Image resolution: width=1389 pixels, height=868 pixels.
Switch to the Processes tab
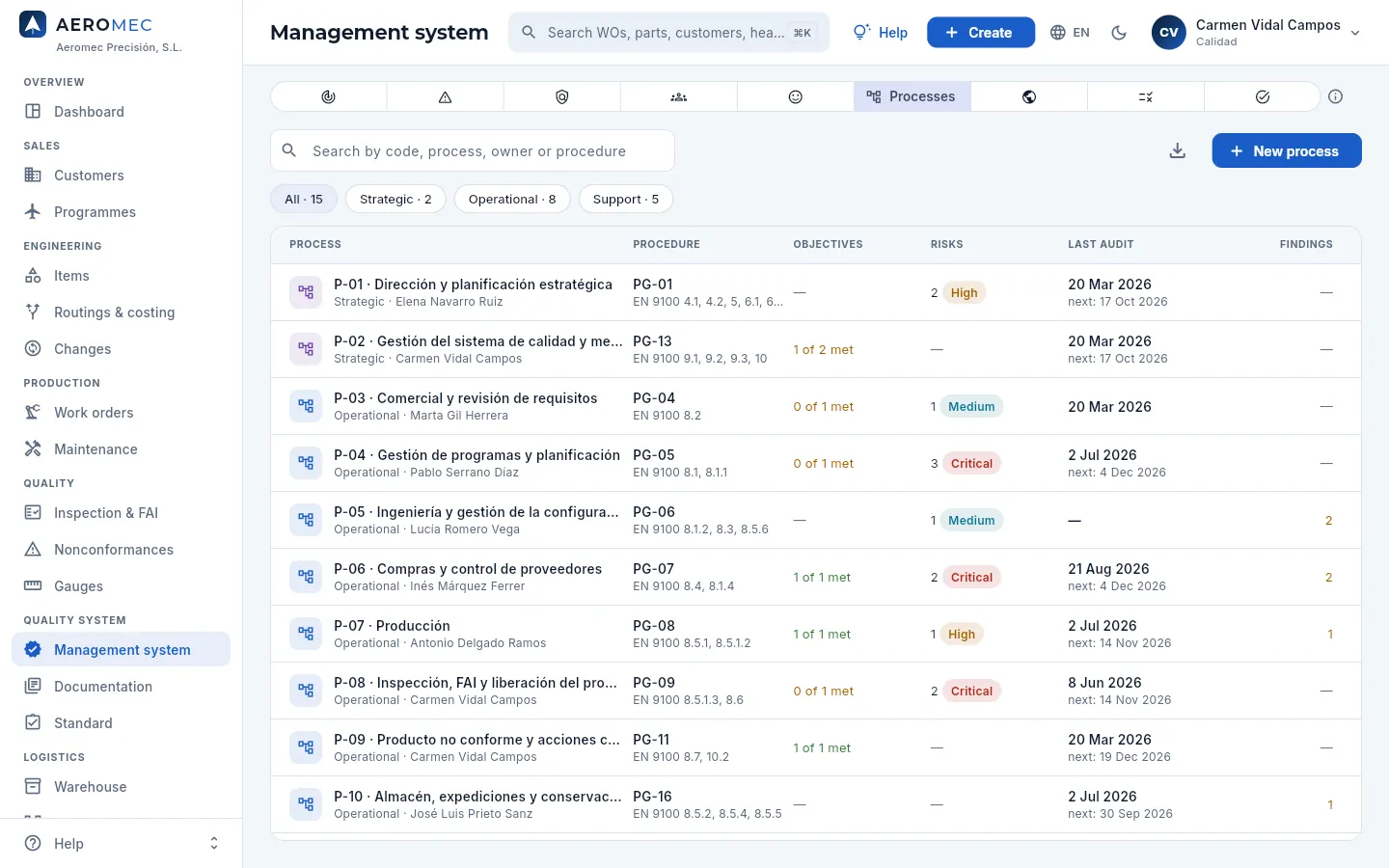click(x=912, y=96)
